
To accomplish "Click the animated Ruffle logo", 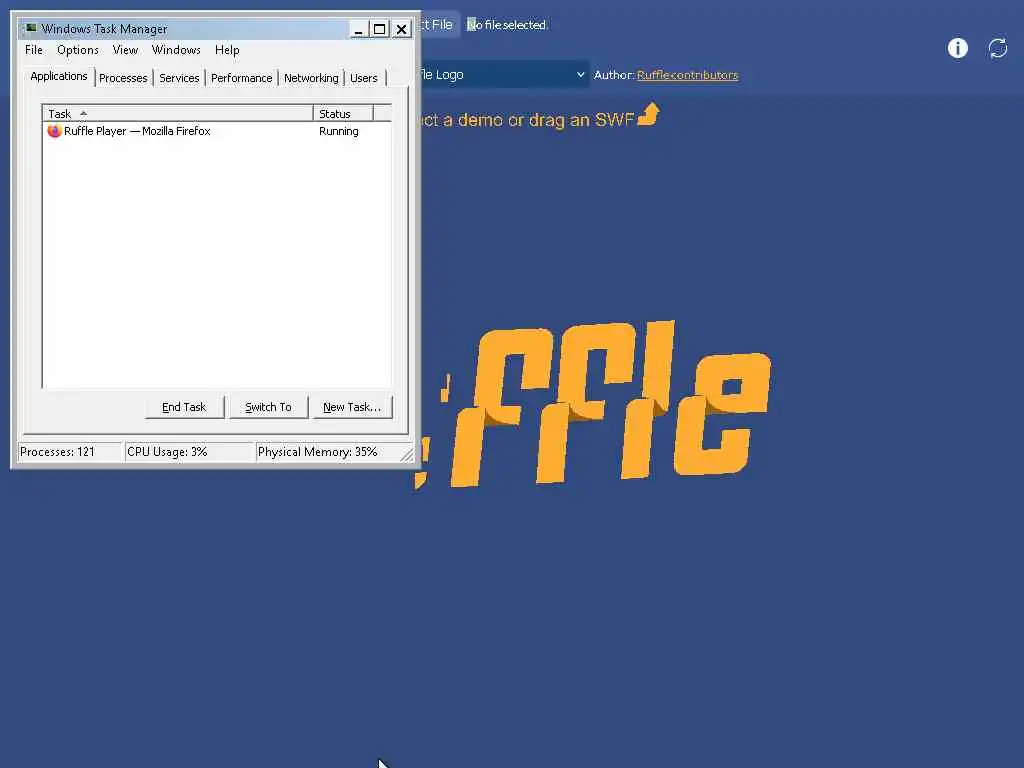I will 594,405.
